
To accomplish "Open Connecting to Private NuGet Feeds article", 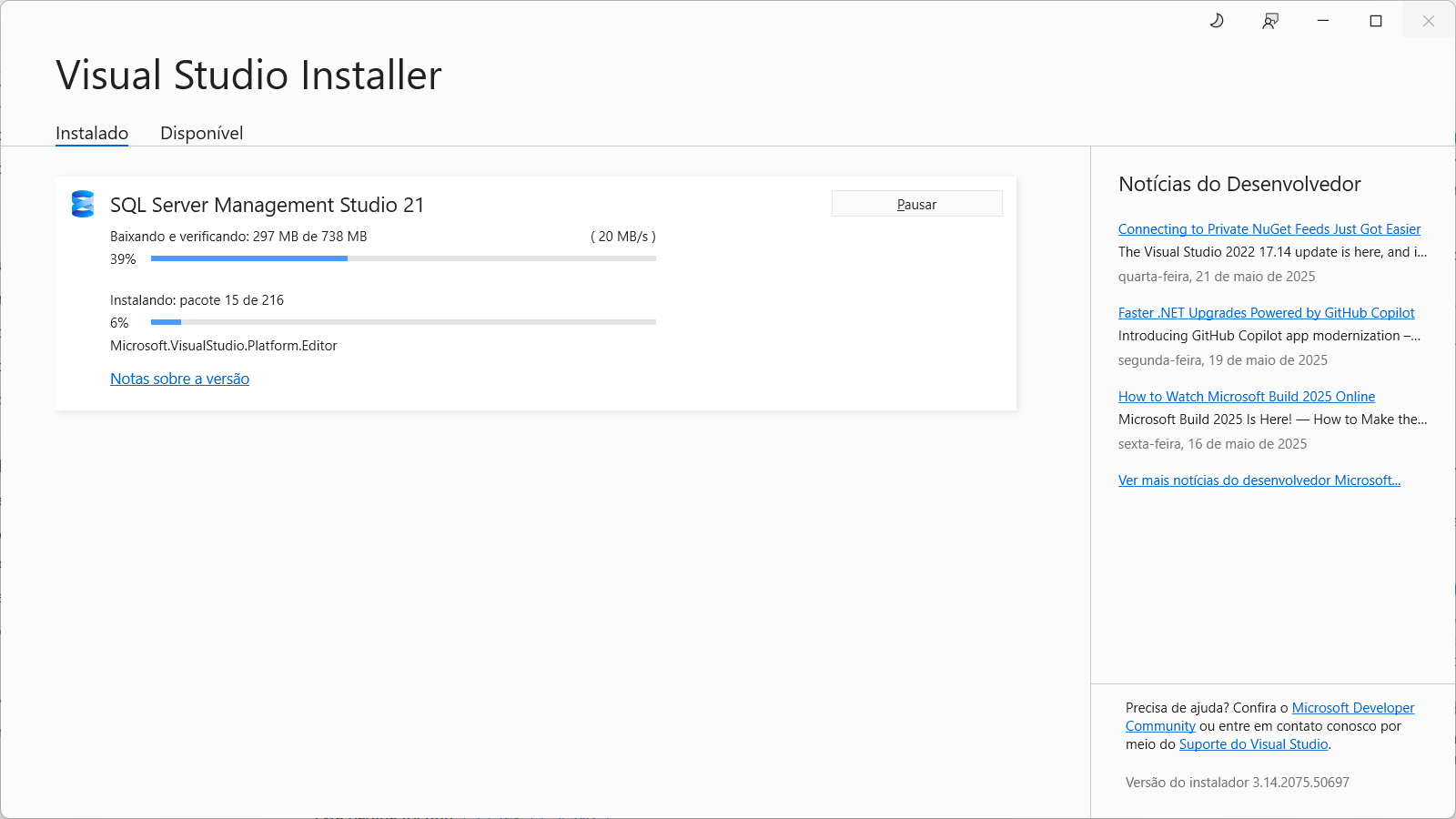I will [x=1269, y=229].
